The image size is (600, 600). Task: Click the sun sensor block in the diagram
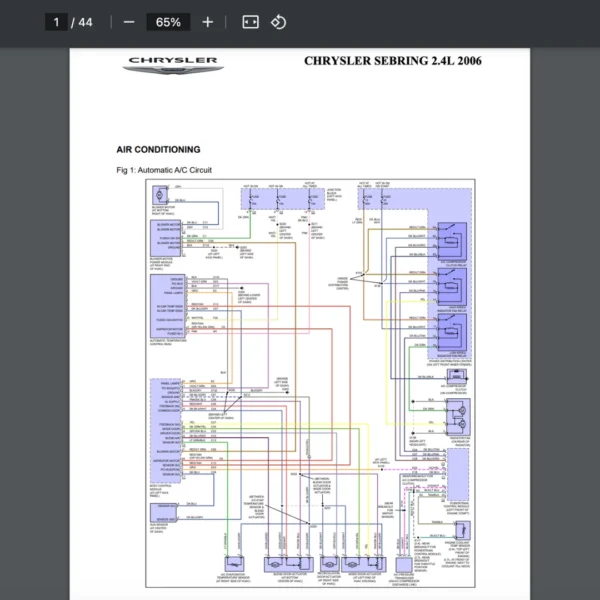[163, 520]
